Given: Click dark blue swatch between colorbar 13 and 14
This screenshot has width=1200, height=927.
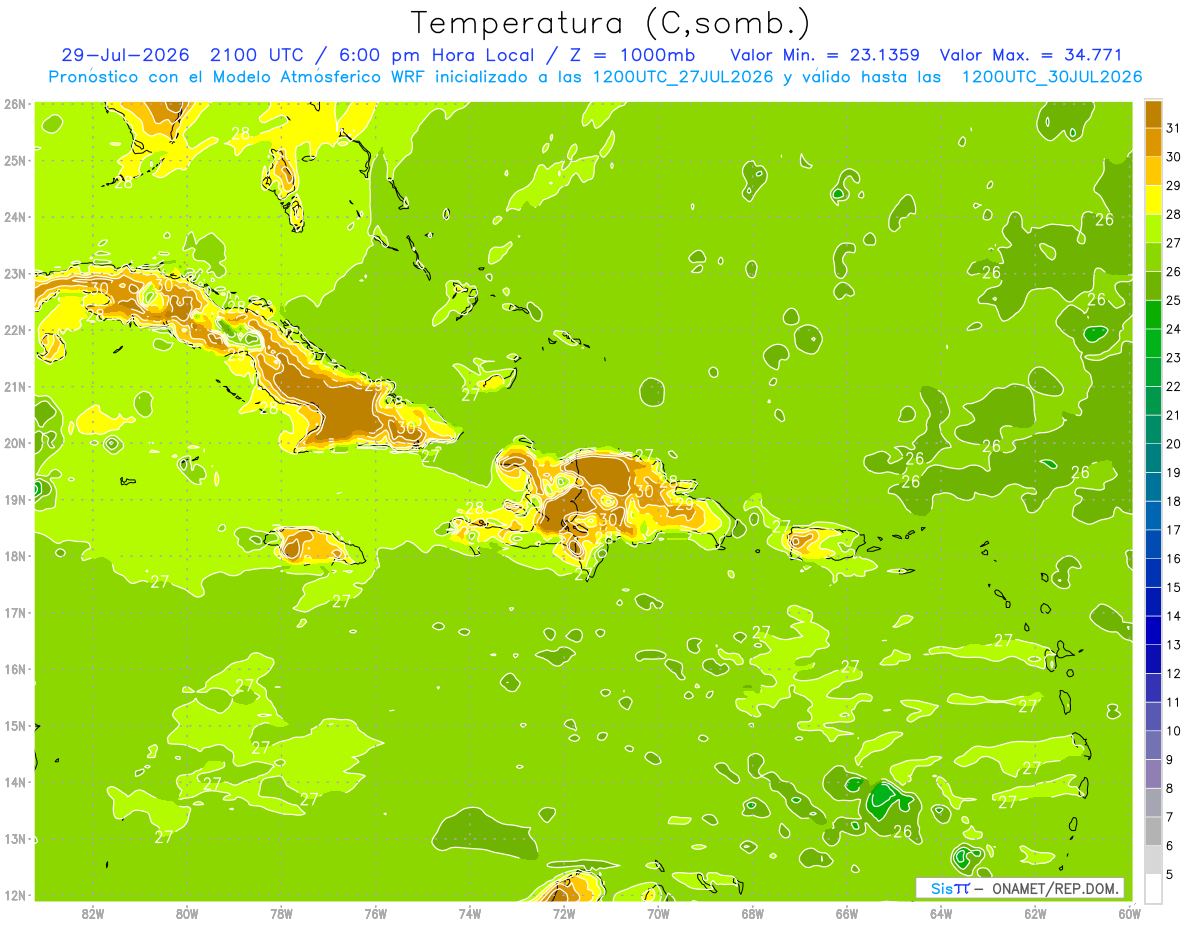Looking at the screenshot, I should pos(1153,630).
